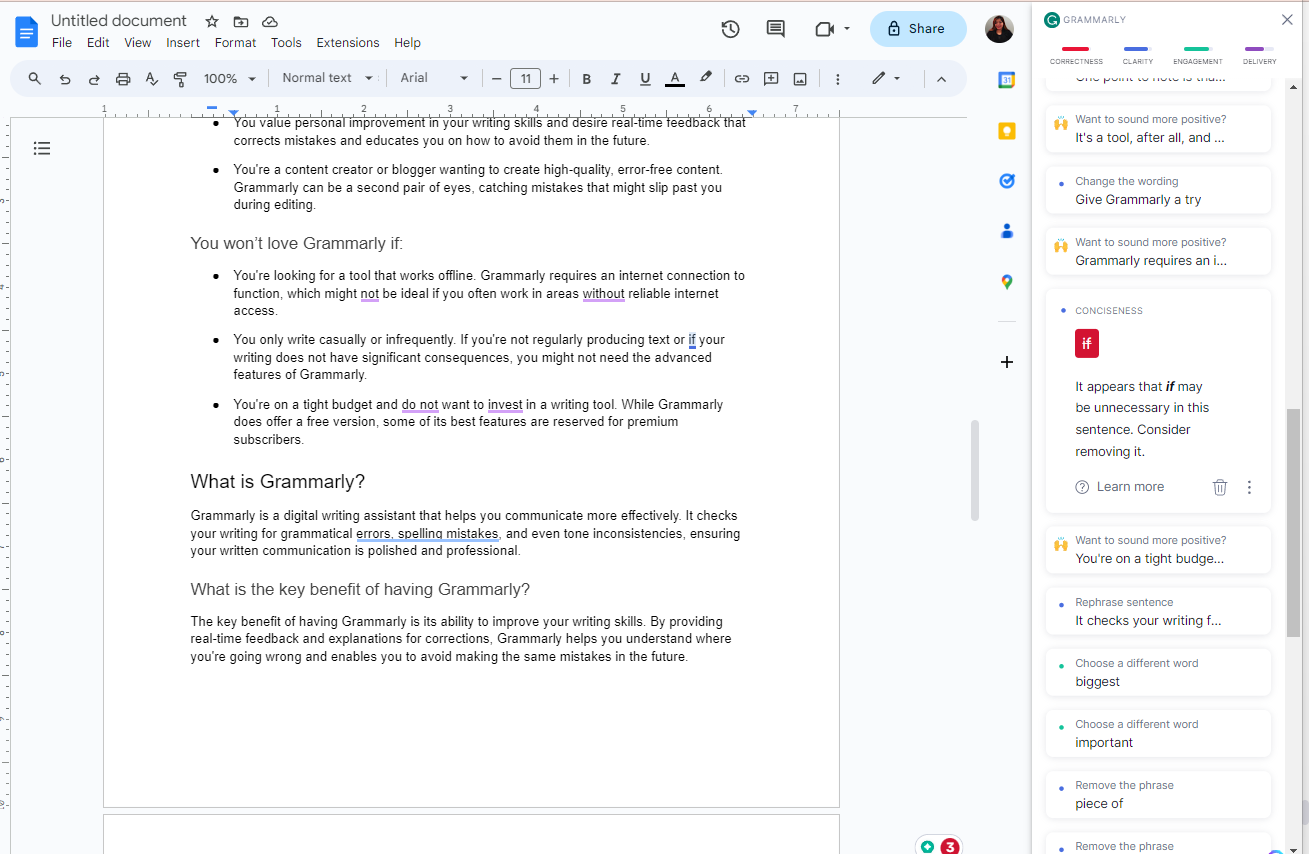The image size is (1309, 854).
Task: Open the Help menu
Action: pyautogui.click(x=407, y=43)
